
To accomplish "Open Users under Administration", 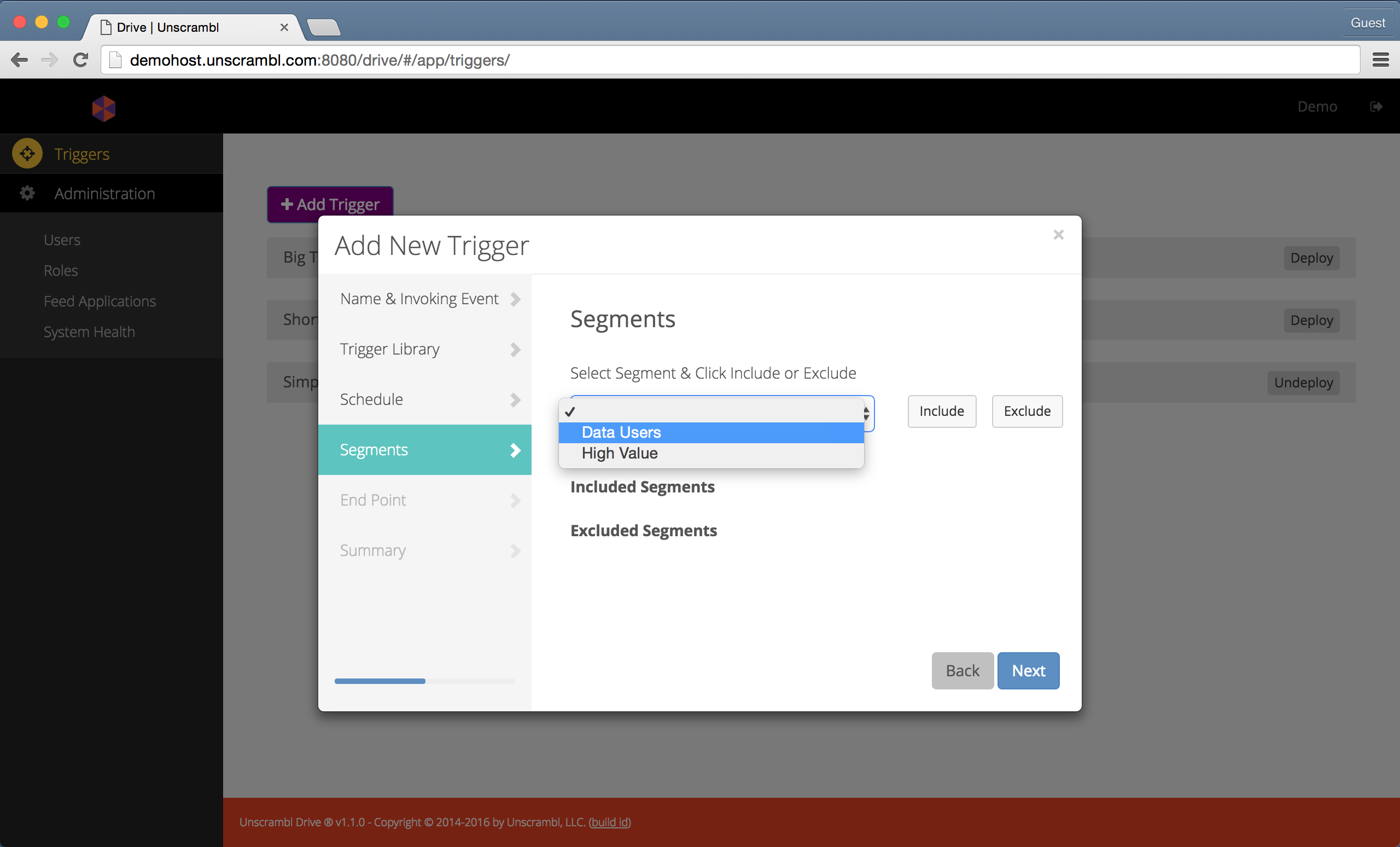I will pyautogui.click(x=62, y=240).
